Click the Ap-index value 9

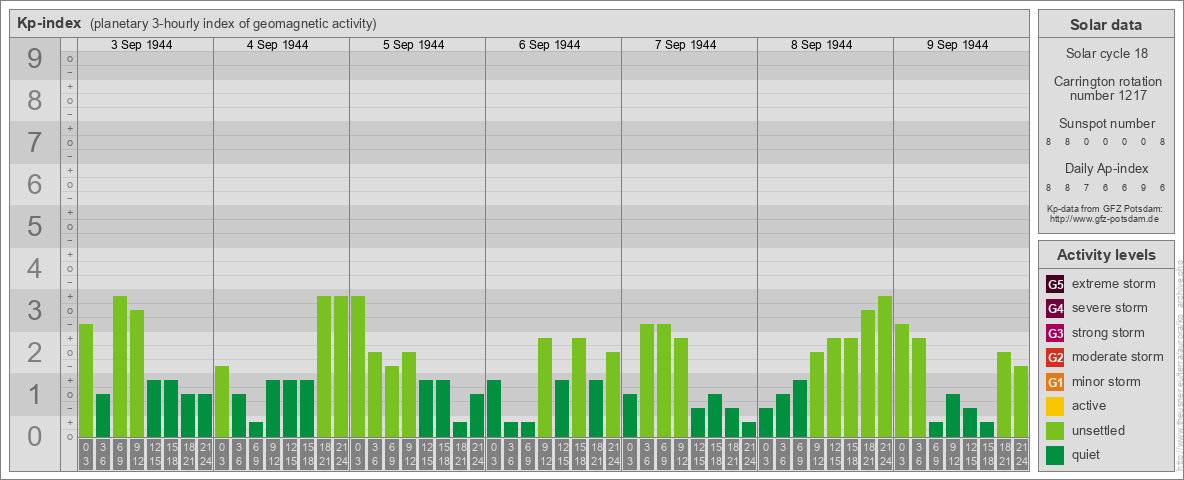(1142, 187)
